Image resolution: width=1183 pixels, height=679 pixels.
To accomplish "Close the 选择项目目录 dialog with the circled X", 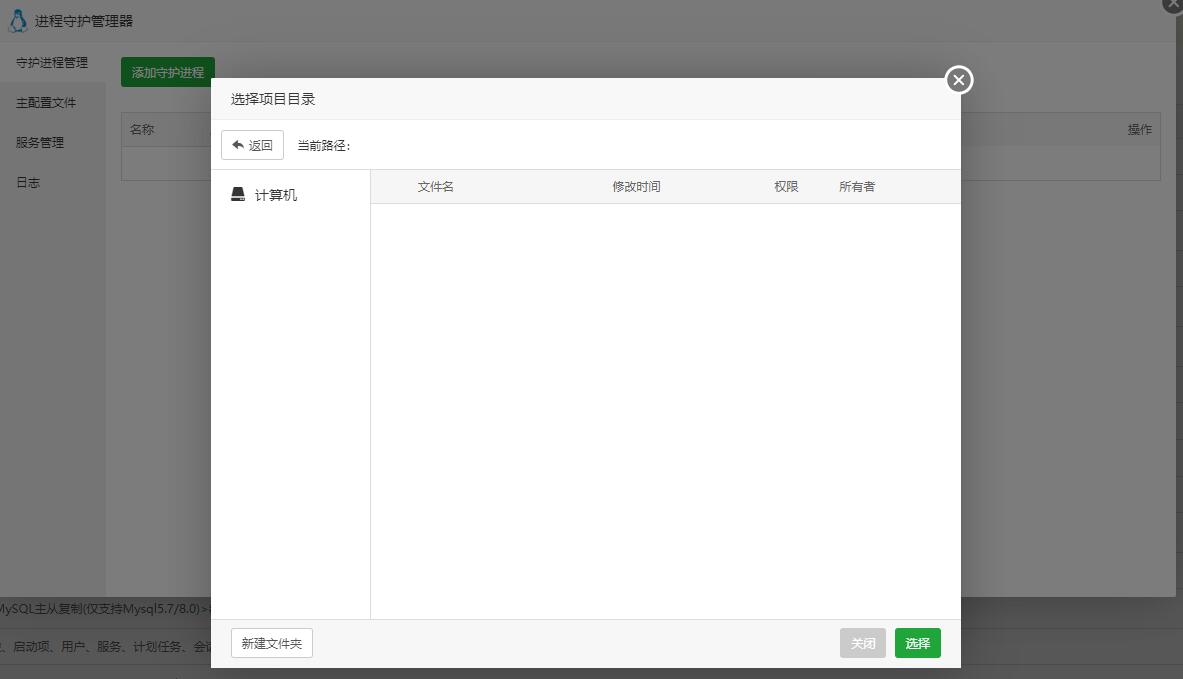I will (959, 80).
